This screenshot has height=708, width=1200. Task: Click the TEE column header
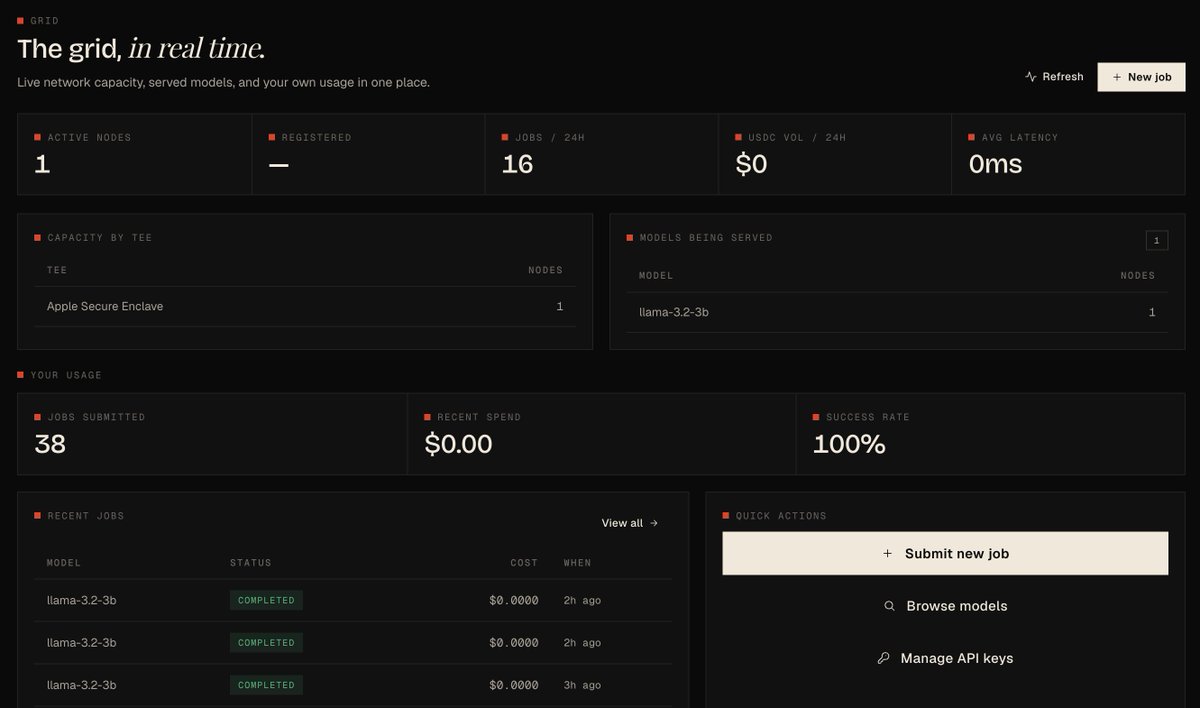[x=57, y=270]
